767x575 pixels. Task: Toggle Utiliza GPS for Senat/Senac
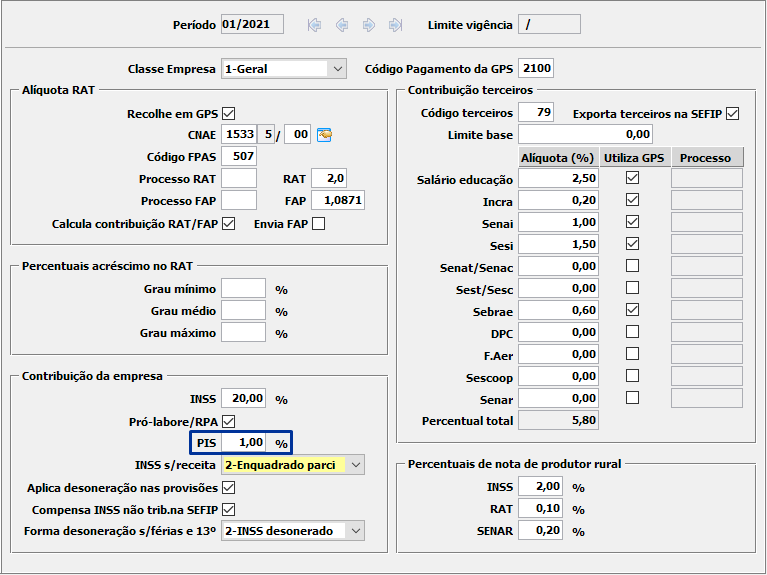point(632,266)
